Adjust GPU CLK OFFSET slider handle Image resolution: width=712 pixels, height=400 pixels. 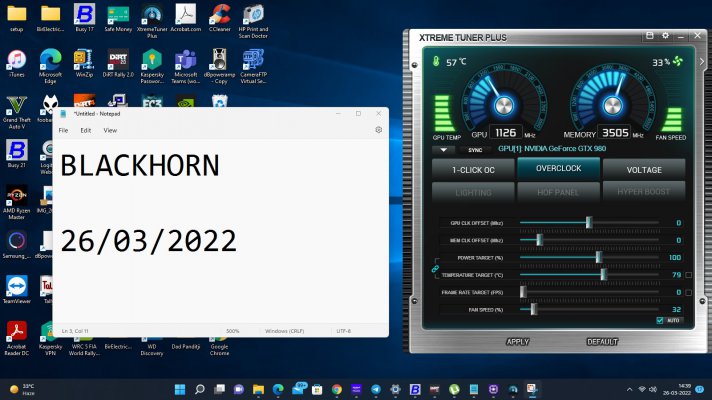[x=589, y=222]
